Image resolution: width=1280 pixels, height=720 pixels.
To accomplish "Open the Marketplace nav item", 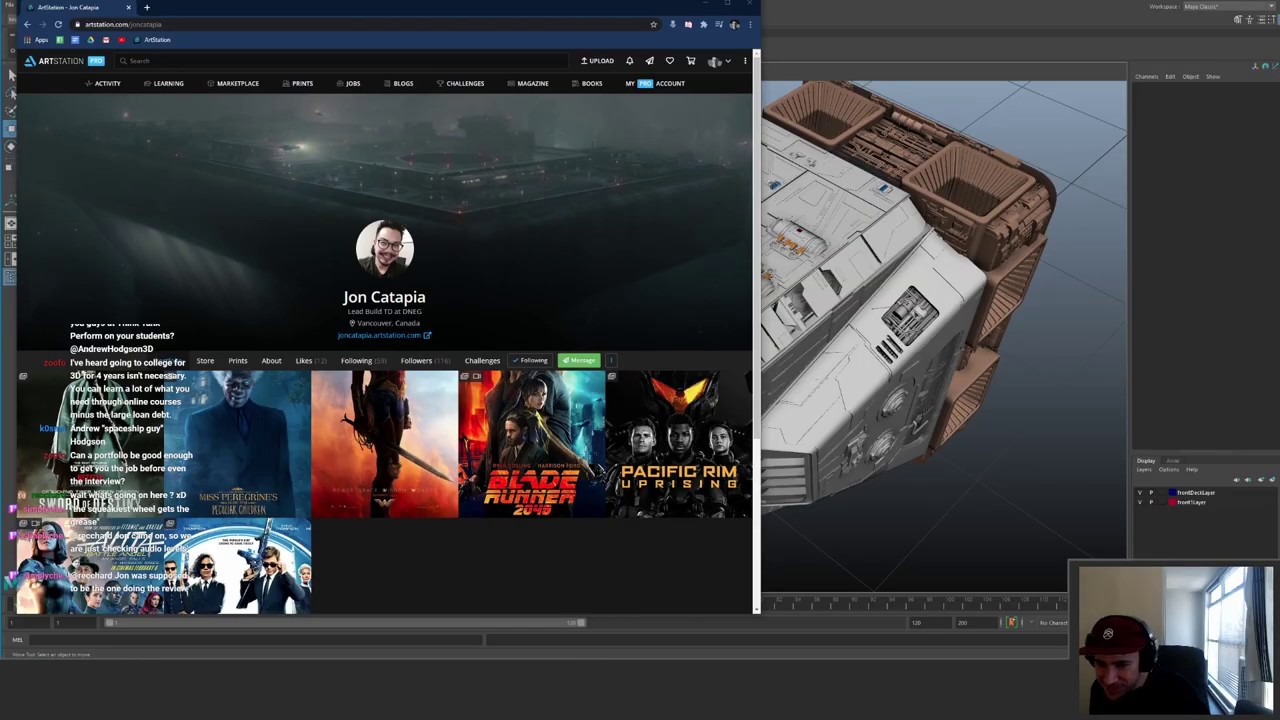I will [x=233, y=84].
